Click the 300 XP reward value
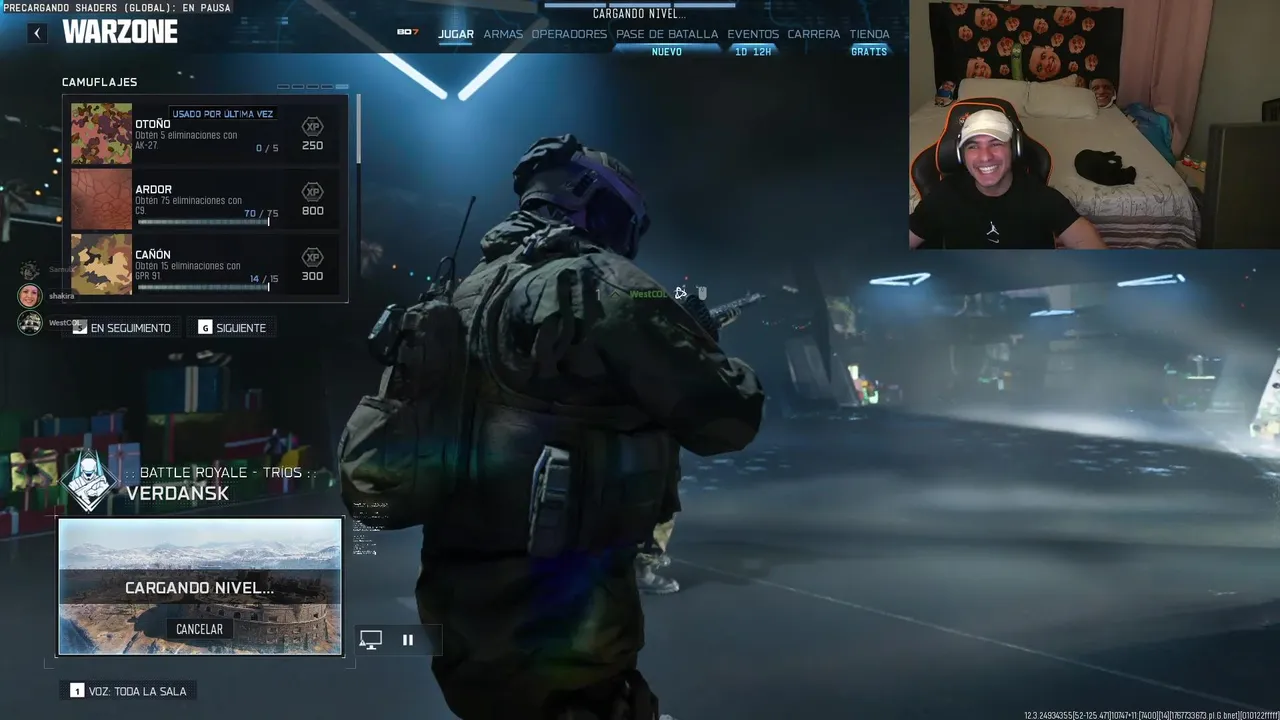Screen dimensions: 1280x720 [312, 276]
